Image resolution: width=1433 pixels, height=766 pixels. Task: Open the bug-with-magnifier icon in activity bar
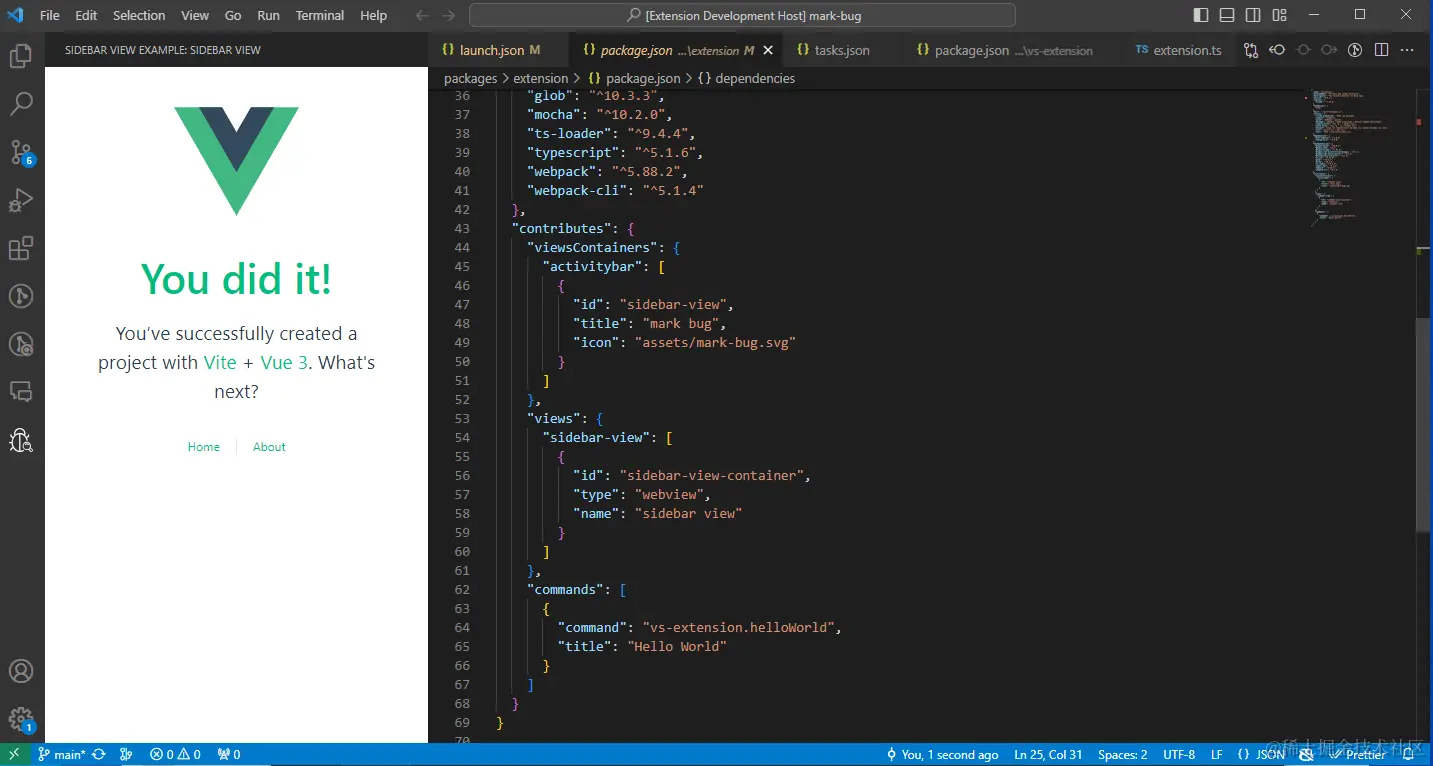(21, 440)
